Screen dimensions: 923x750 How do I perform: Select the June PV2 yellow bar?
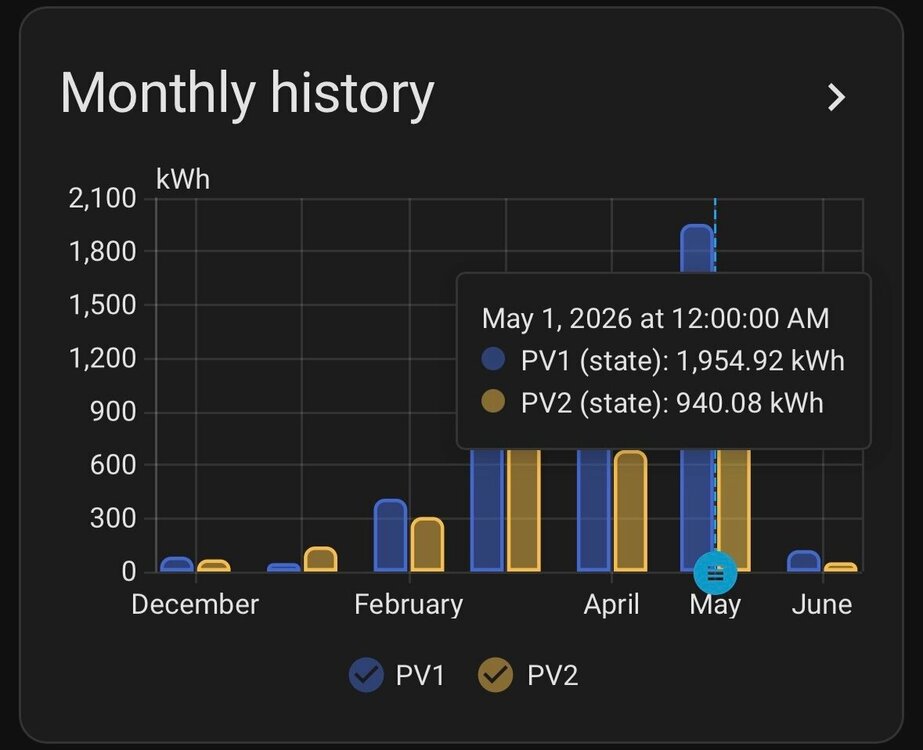pyautogui.click(x=841, y=567)
